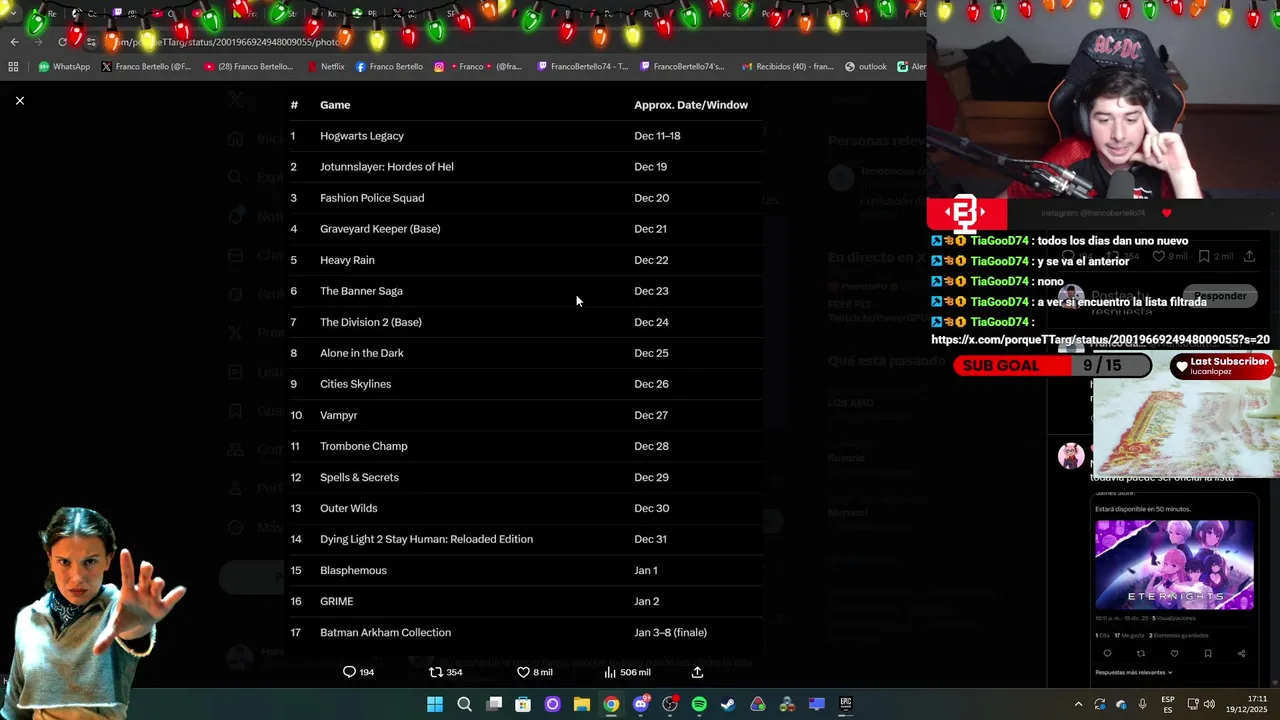
Task: Go back with the browser back arrow
Action: tap(14, 42)
